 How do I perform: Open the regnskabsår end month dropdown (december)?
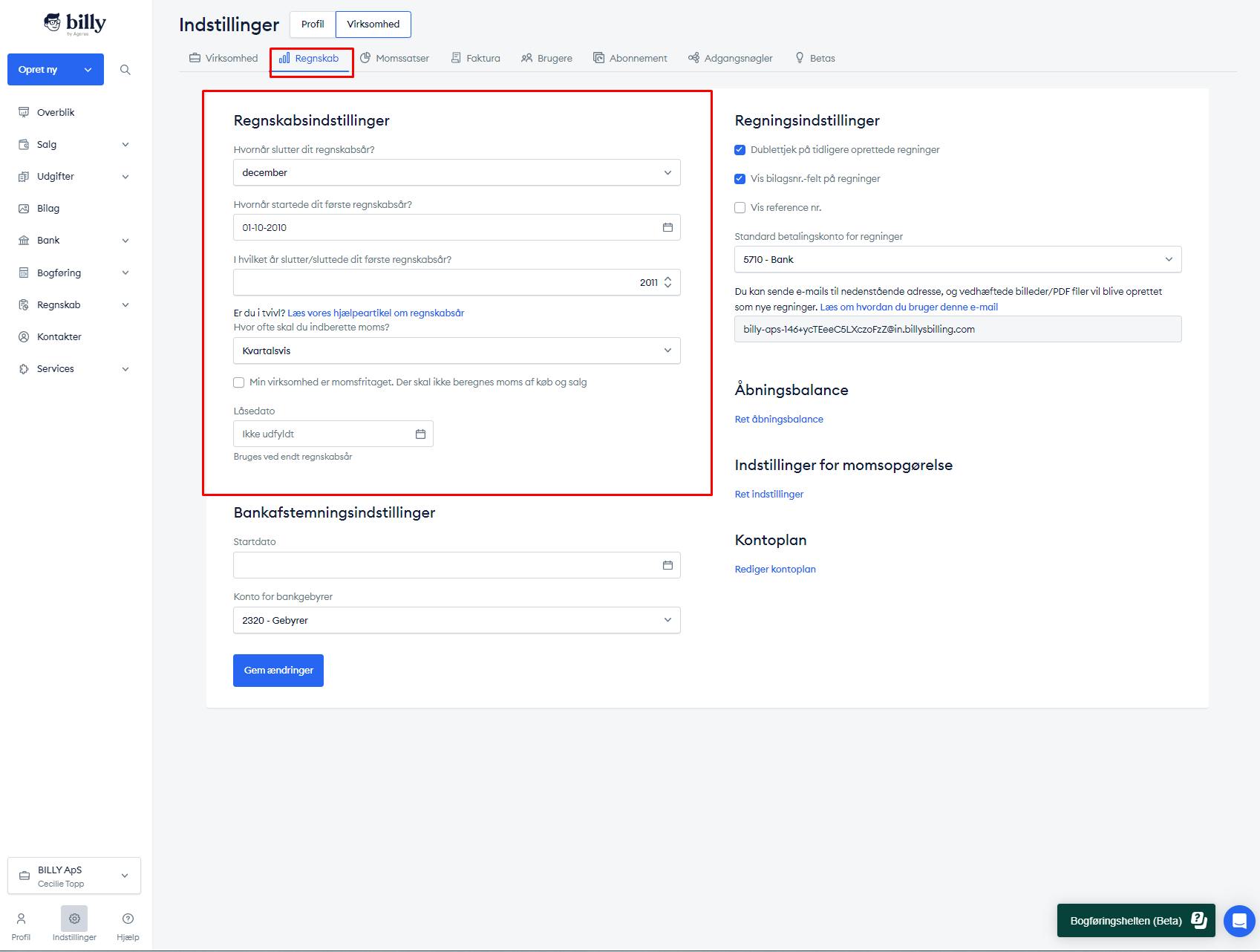pos(457,172)
